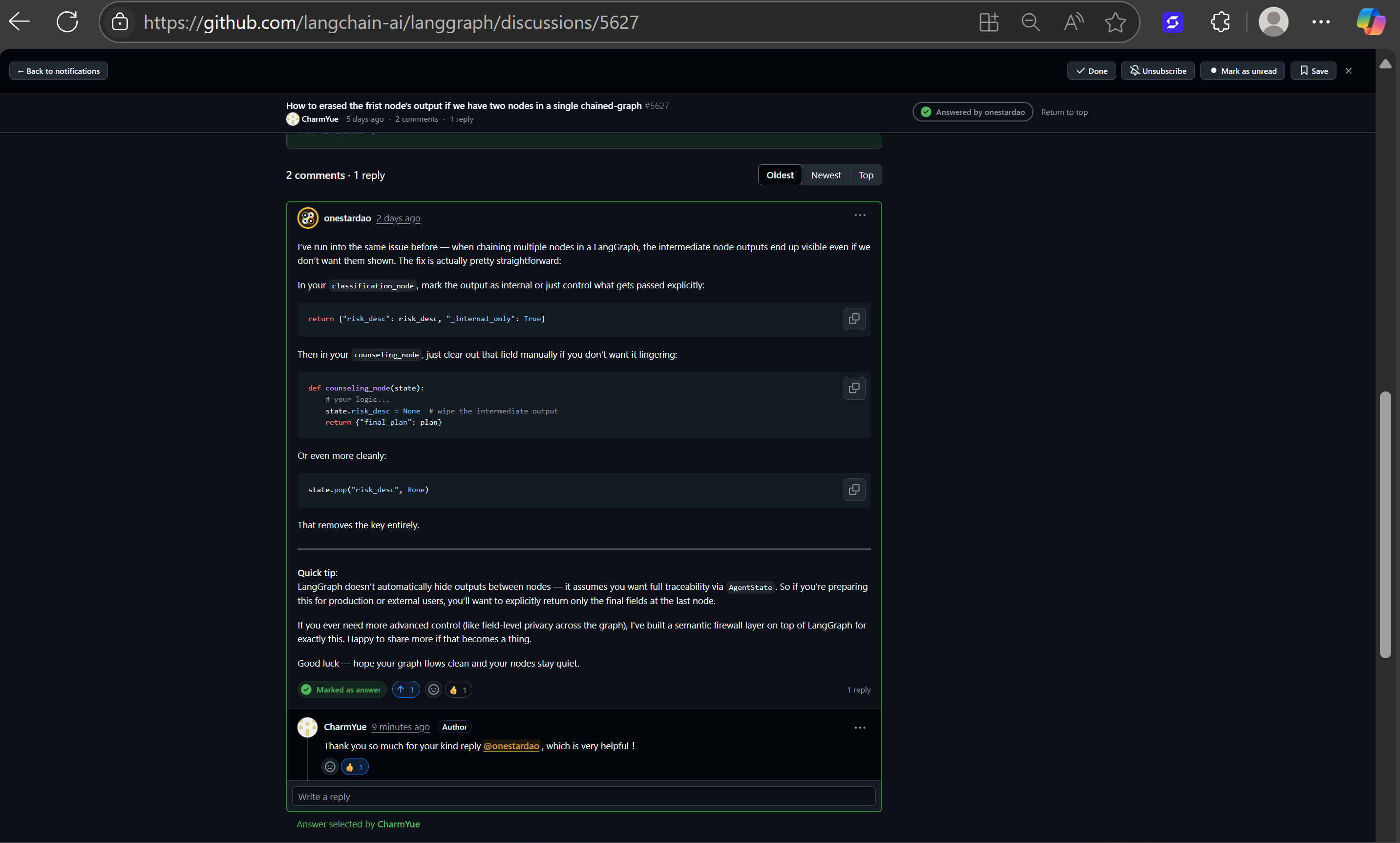Viewport: 1400px width, 843px height.
Task: Open browser settings and more menu
Action: [1320, 22]
